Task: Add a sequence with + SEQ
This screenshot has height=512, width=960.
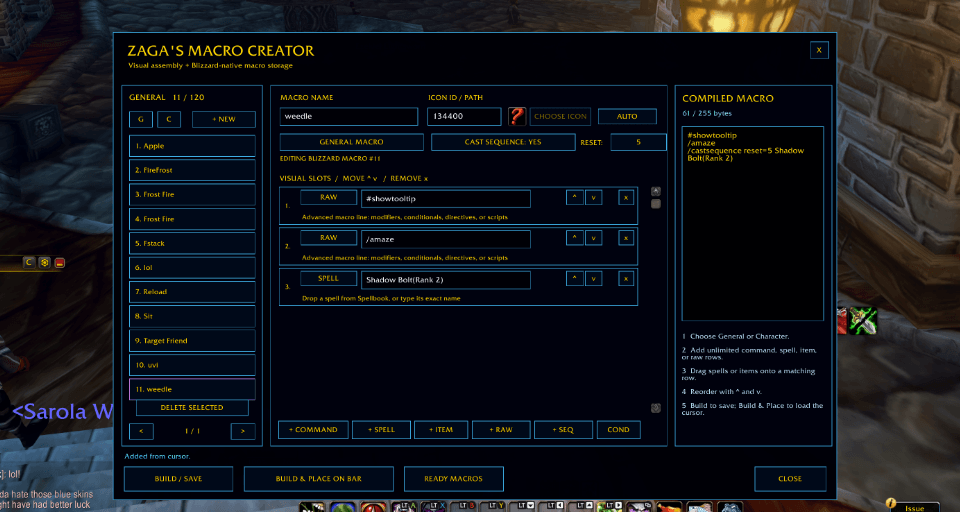Action: [563, 430]
